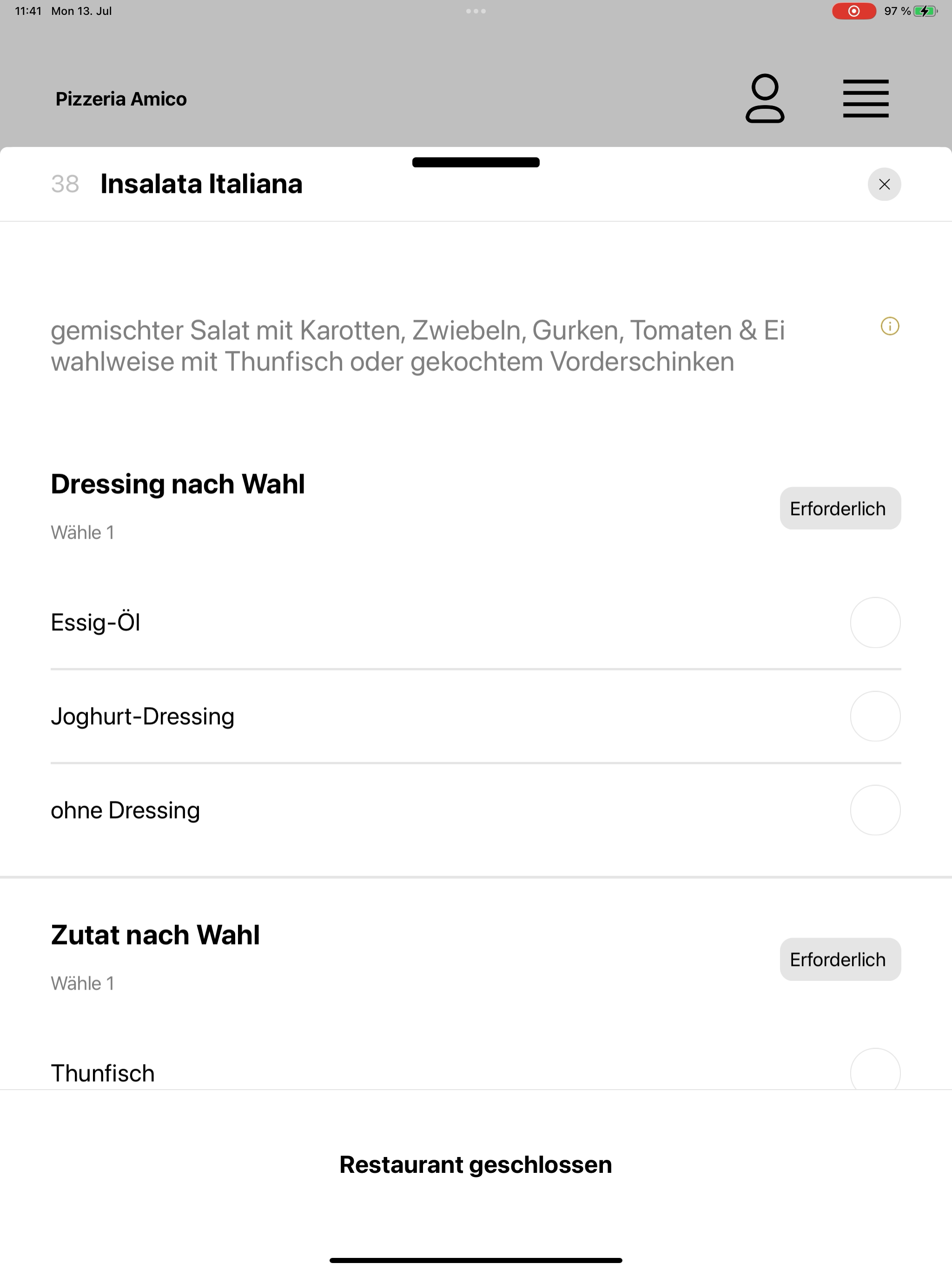
Task: Close the Insalata Italiana sheet
Action: click(x=884, y=184)
